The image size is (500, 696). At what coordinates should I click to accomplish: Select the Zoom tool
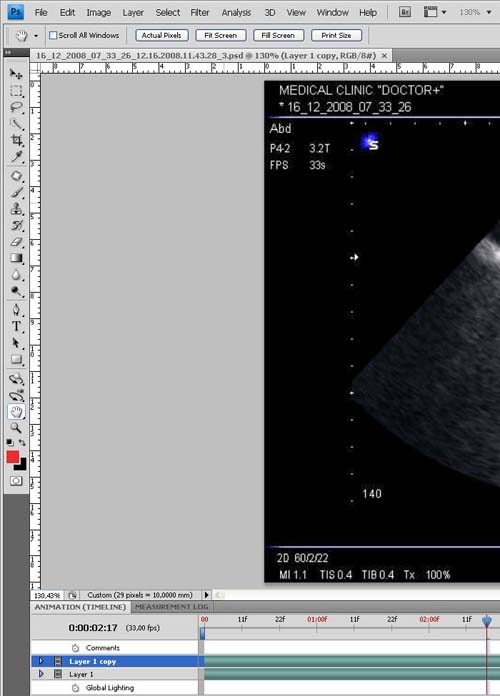click(x=16, y=428)
